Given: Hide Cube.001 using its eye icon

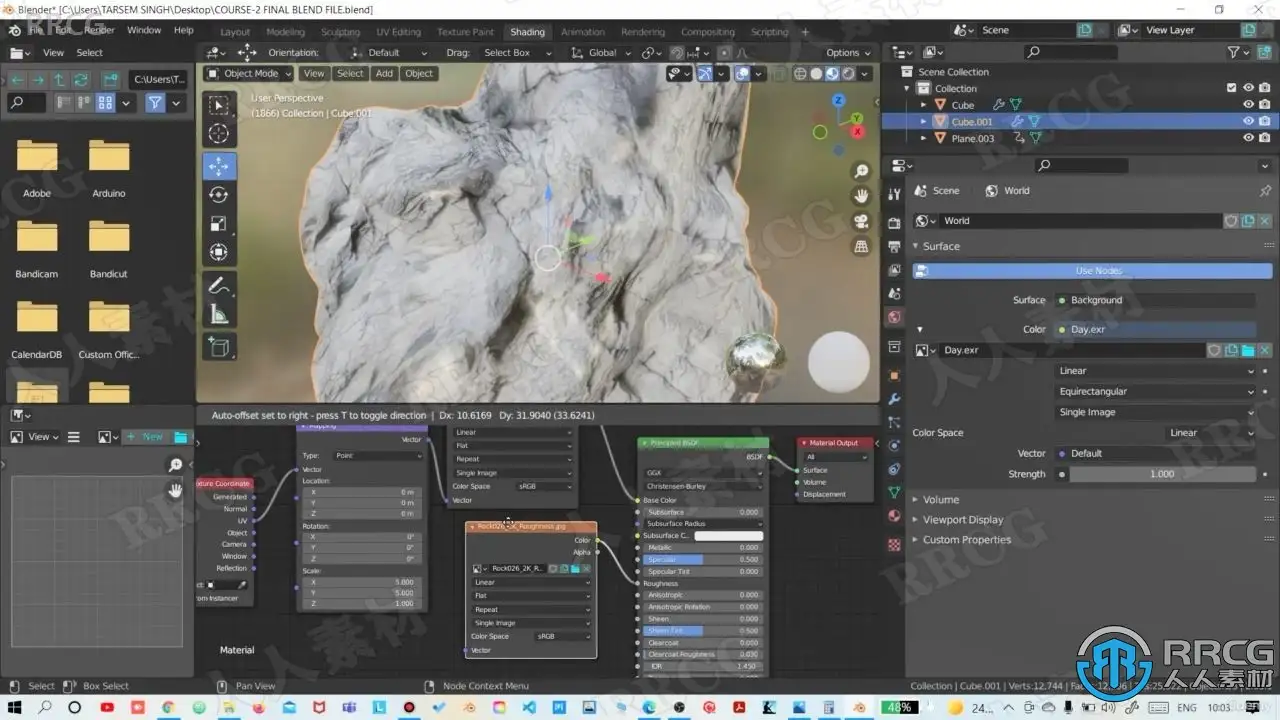Looking at the screenshot, I should pos(1248,122).
